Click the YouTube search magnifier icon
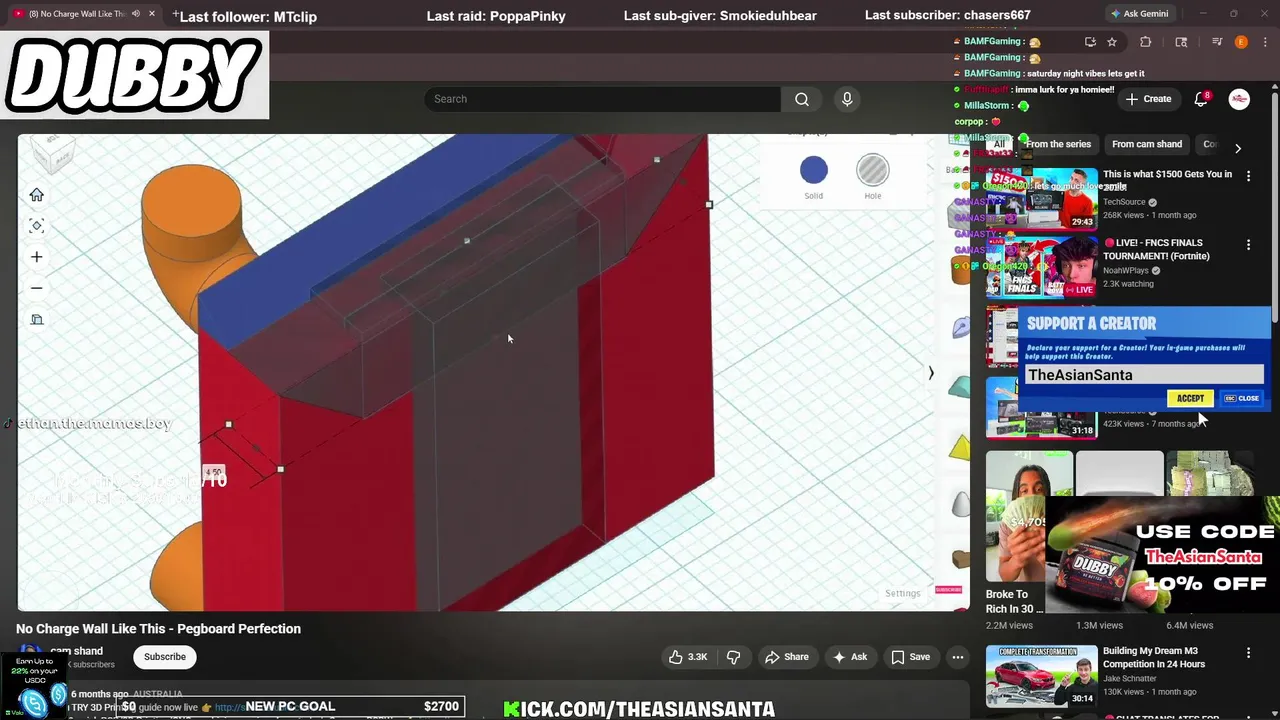This screenshot has width=1280, height=720. (802, 99)
